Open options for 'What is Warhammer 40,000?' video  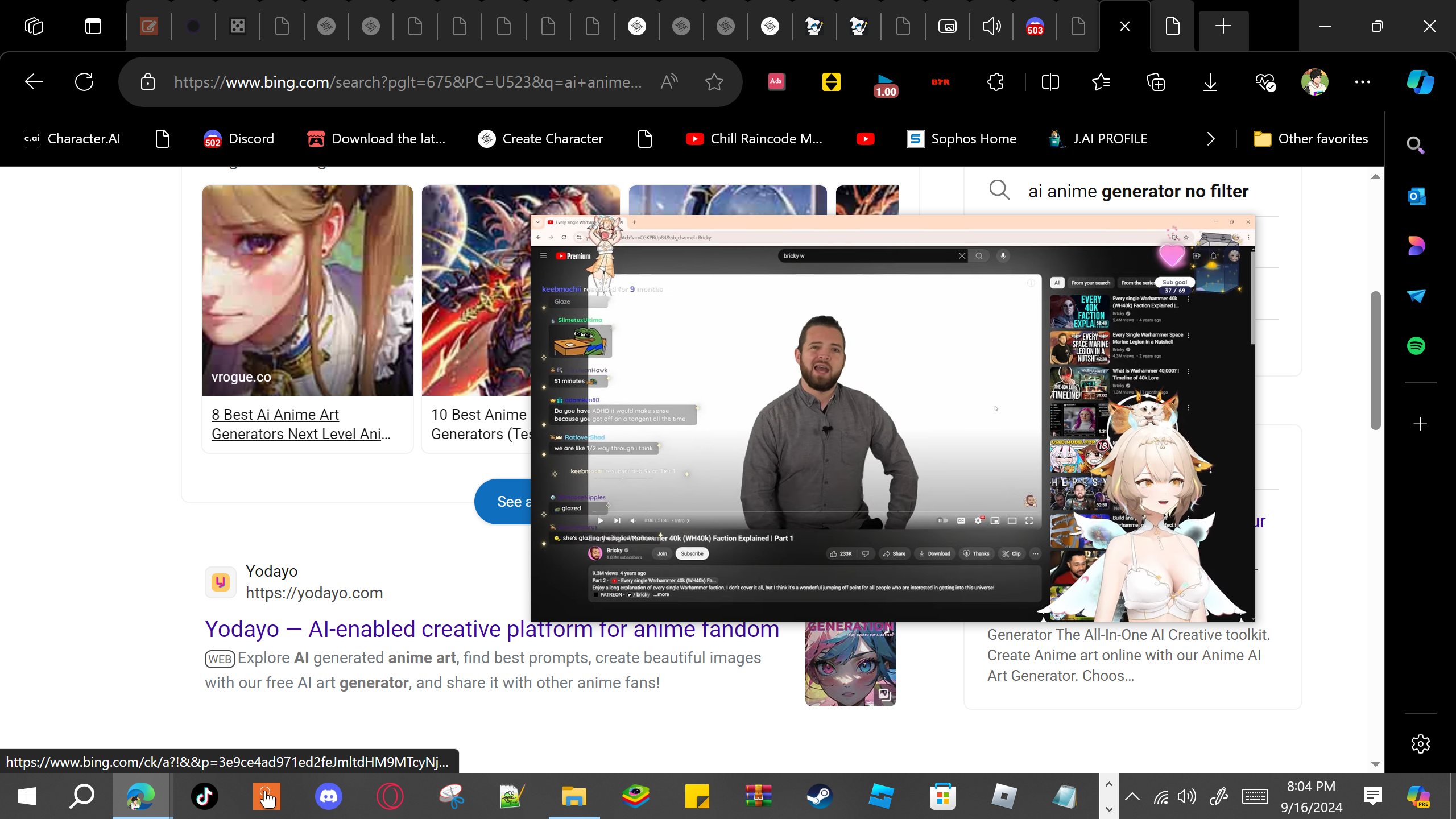pyautogui.click(x=1189, y=371)
